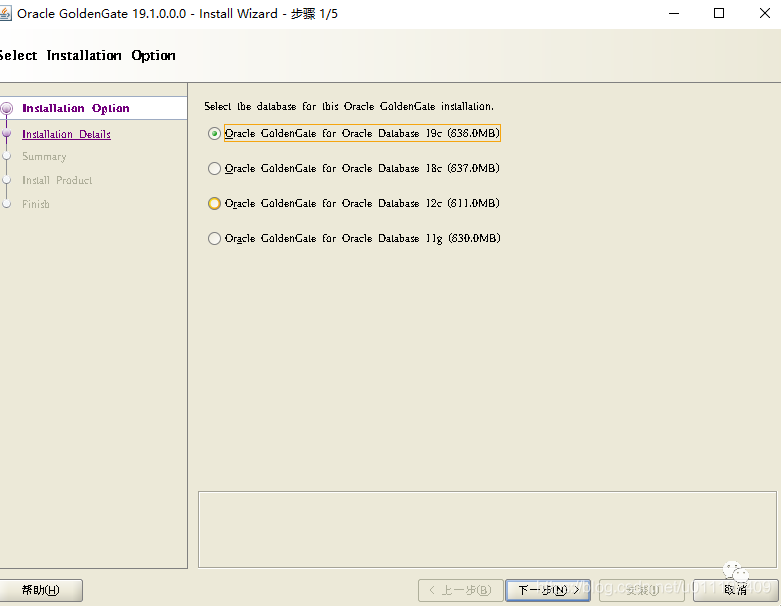Click the 'Select the database' instruction text
The height and width of the screenshot is (606, 781).
pyautogui.click(x=349, y=106)
